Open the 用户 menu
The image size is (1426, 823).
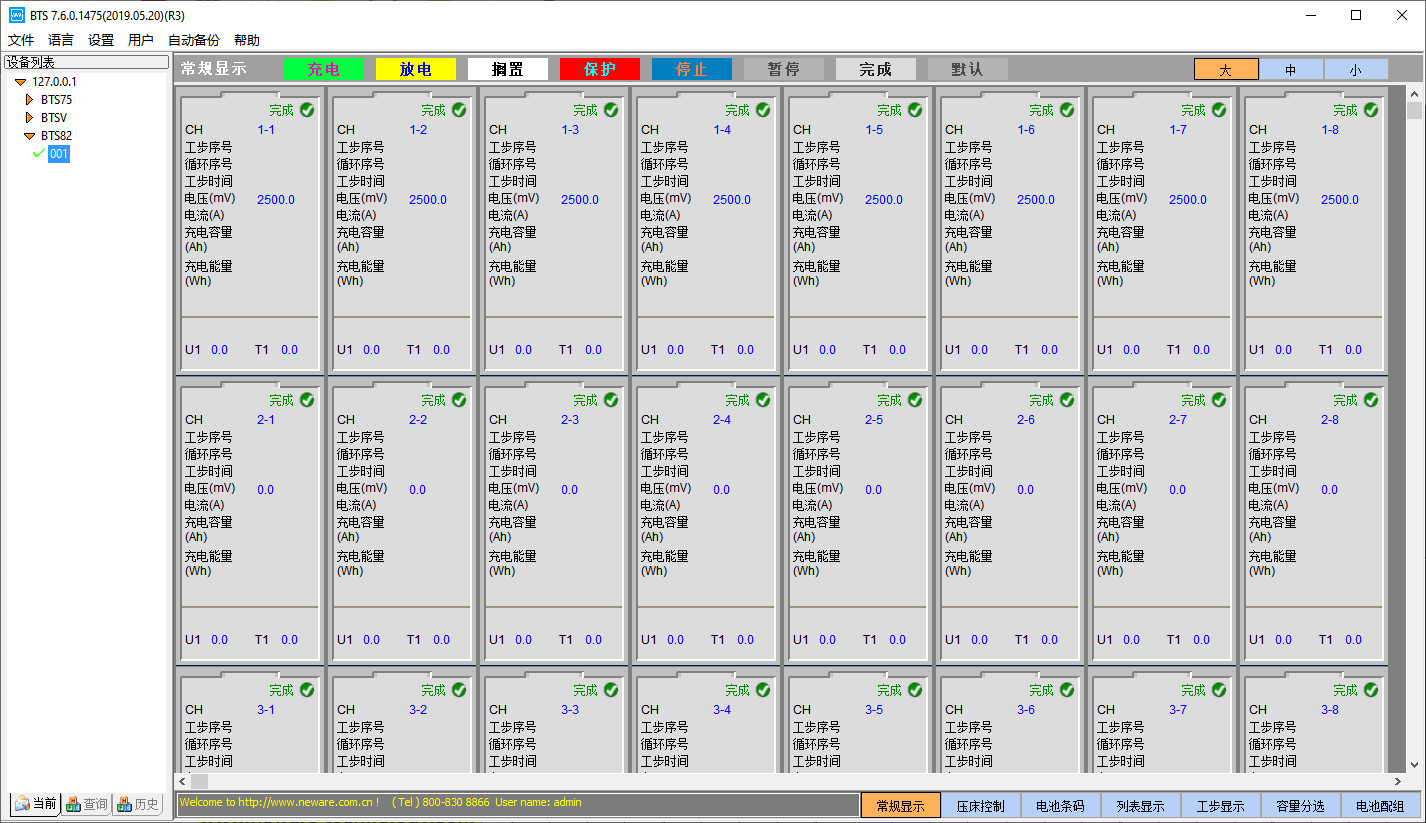[x=141, y=40]
